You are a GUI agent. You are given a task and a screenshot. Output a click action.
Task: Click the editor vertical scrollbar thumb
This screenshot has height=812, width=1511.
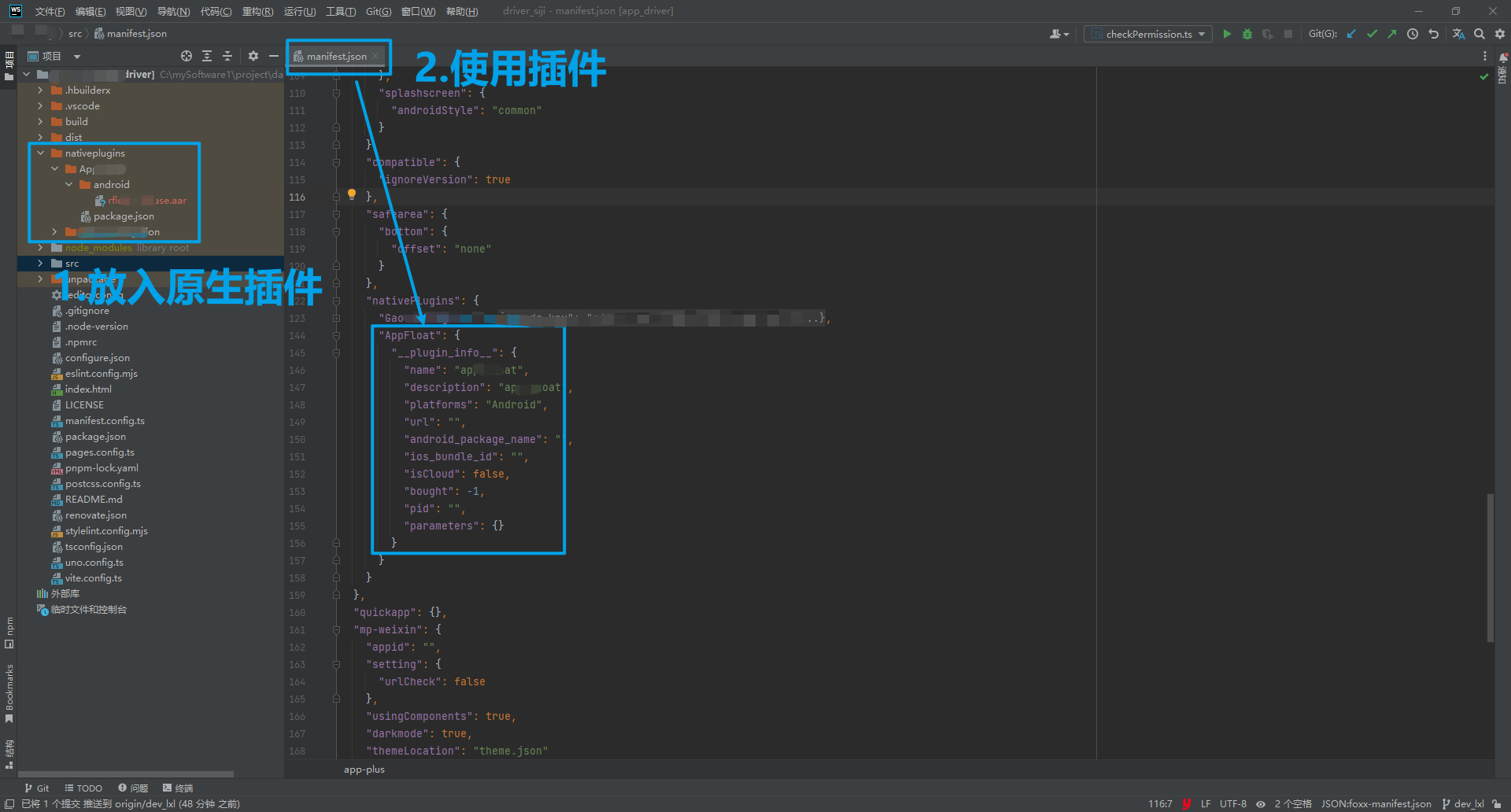click(1490, 567)
